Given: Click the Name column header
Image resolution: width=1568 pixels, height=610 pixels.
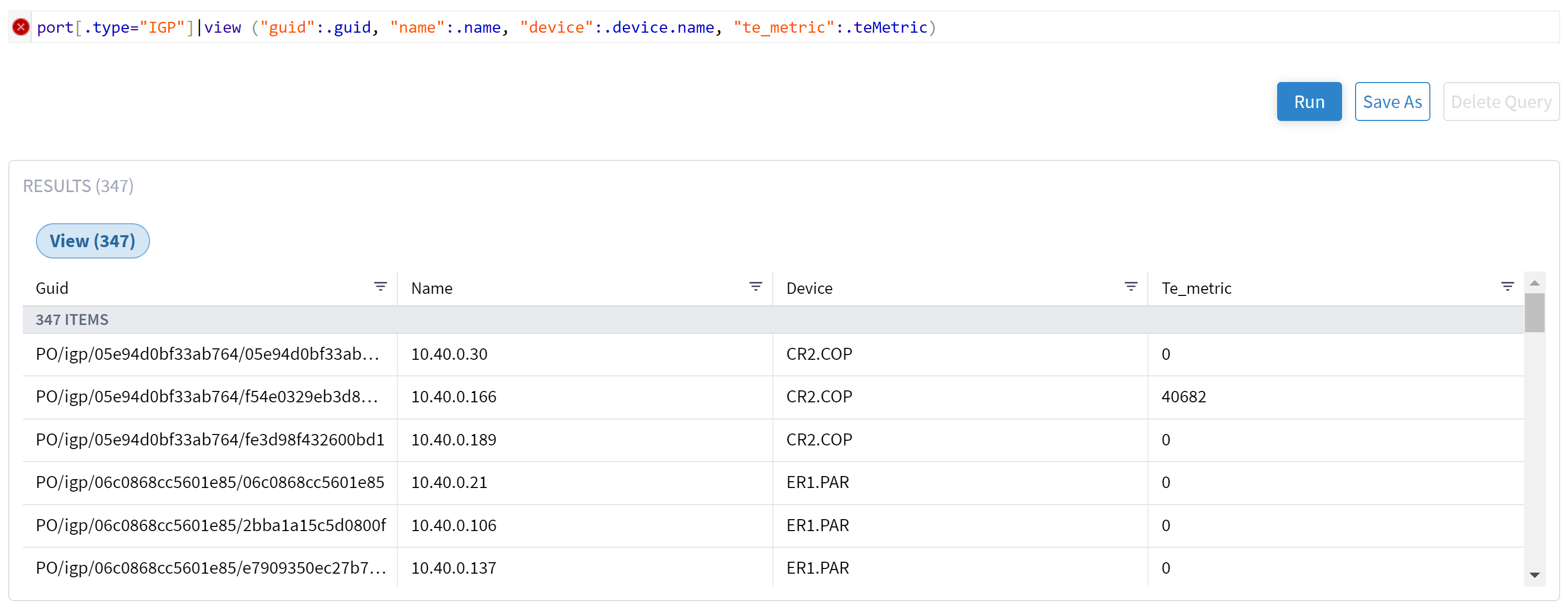Looking at the screenshot, I should click(432, 288).
